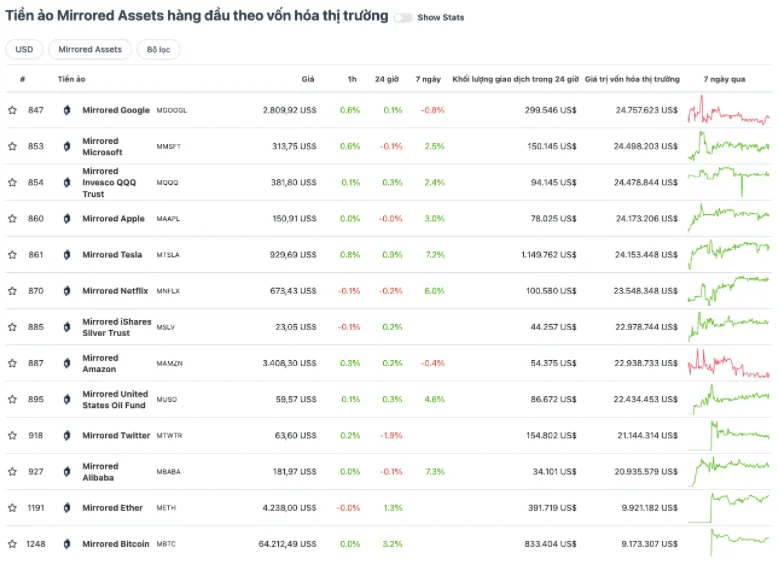View Mirrored Tesla 7-day sparkline chart
Viewport: 779px width, 567px height.
point(729,255)
